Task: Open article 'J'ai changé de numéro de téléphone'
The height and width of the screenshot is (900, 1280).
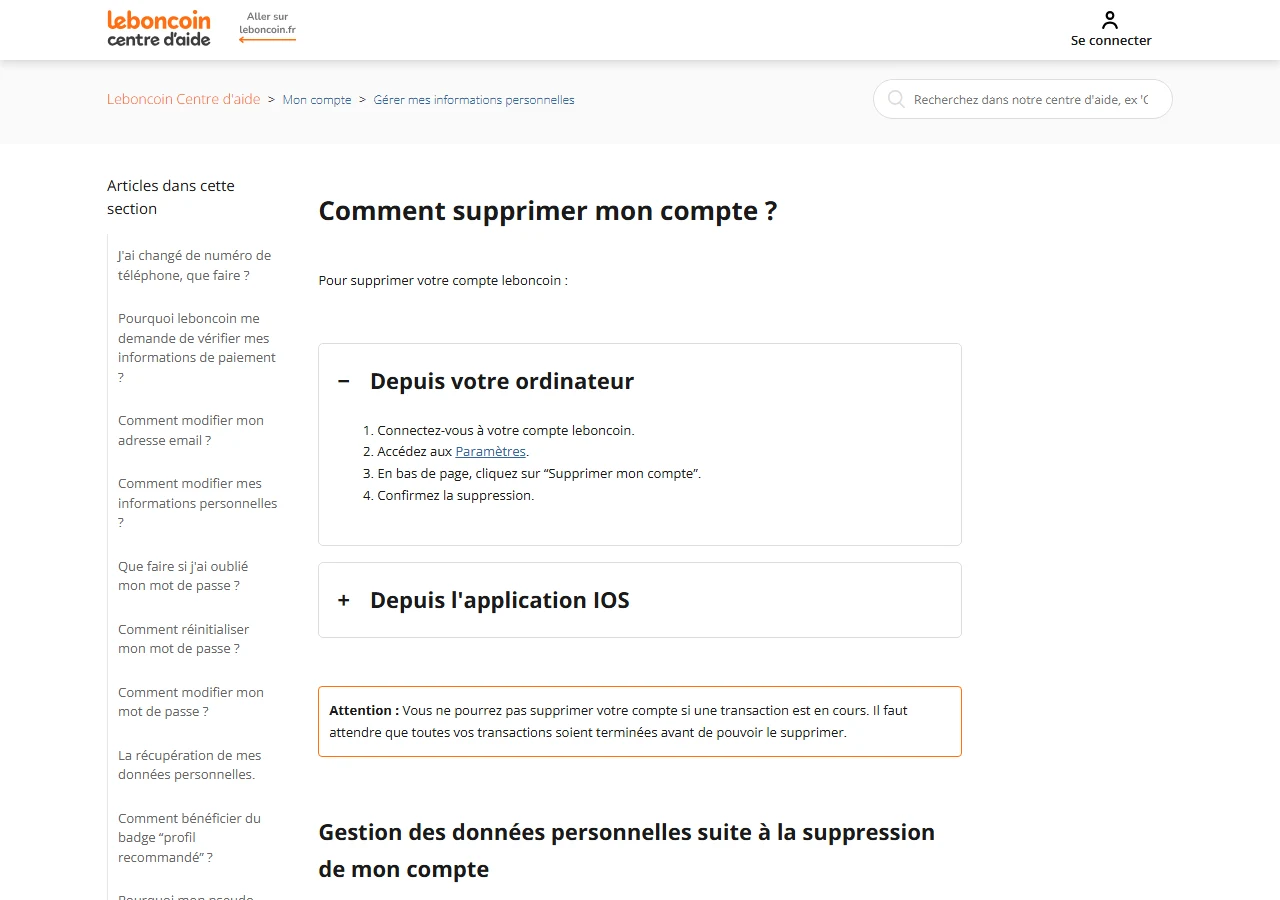Action: pyautogui.click(x=194, y=265)
